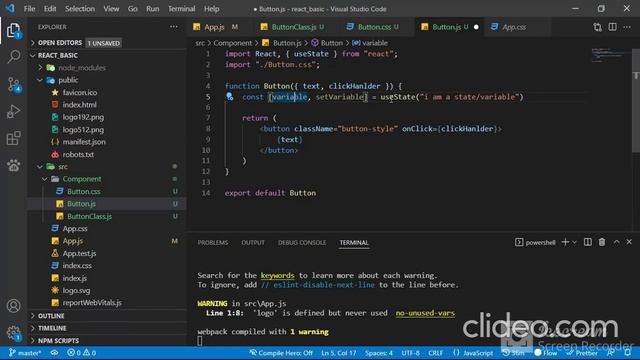Open manifest.json in the explorer

pyautogui.click(x=84, y=142)
